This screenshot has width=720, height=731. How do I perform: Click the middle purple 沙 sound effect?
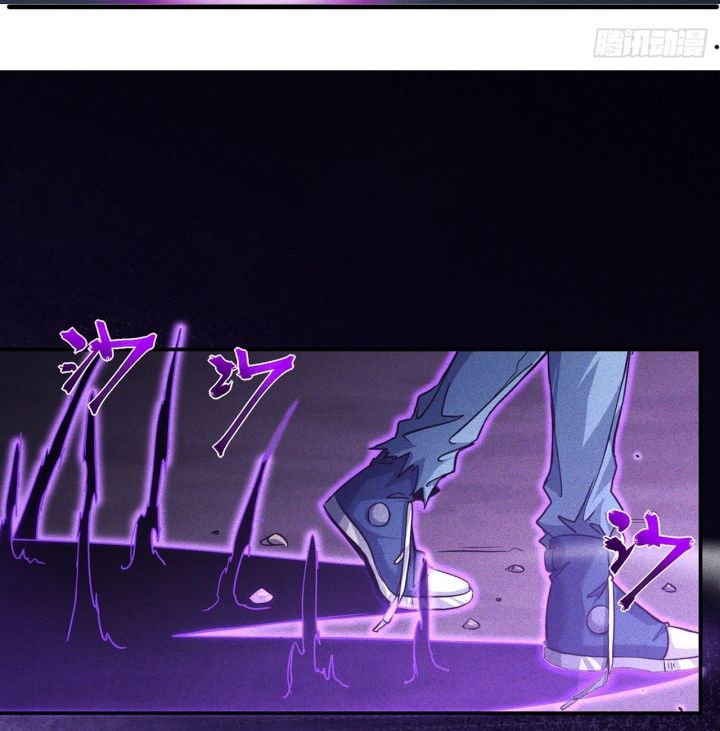tap(252, 404)
